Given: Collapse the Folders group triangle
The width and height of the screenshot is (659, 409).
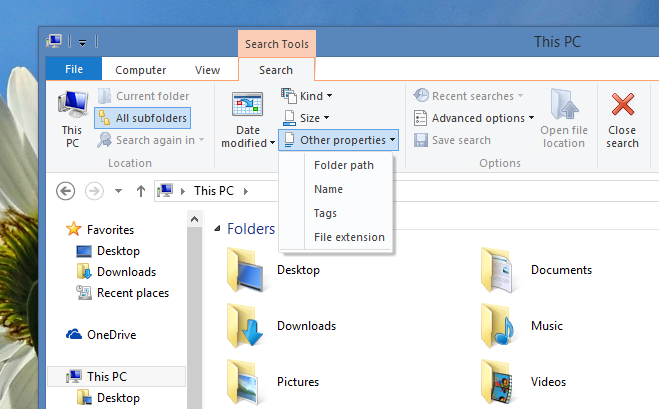Looking at the screenshot, I should coord(217,229).
